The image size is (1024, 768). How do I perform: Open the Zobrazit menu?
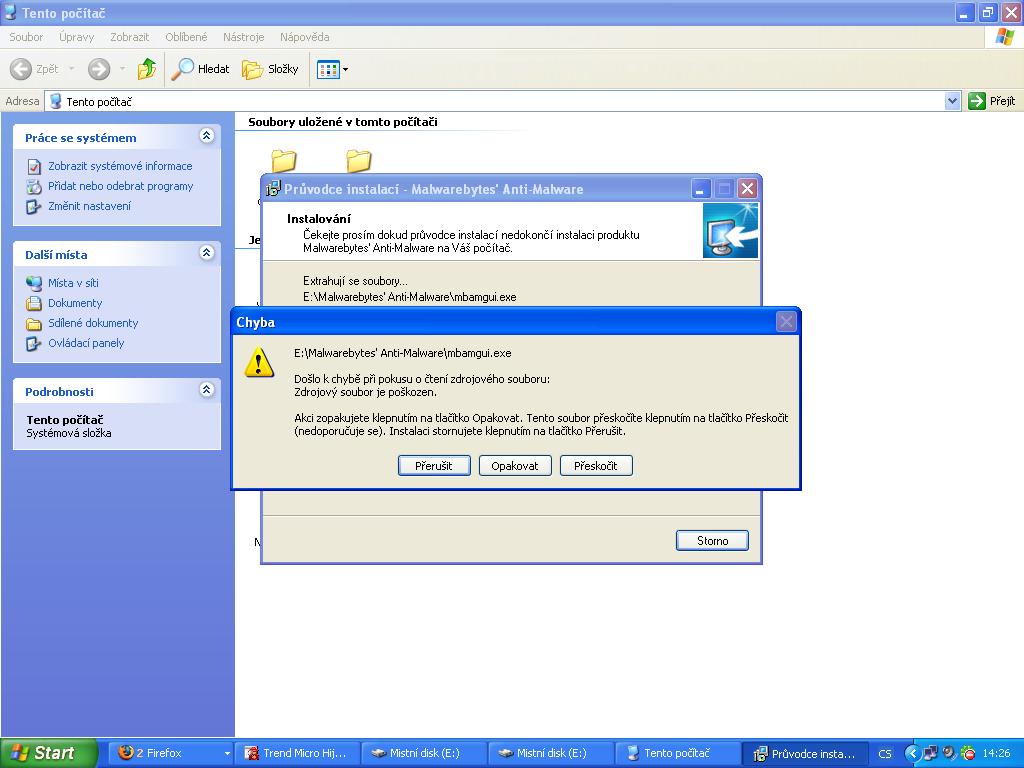[x=129, y=37]
